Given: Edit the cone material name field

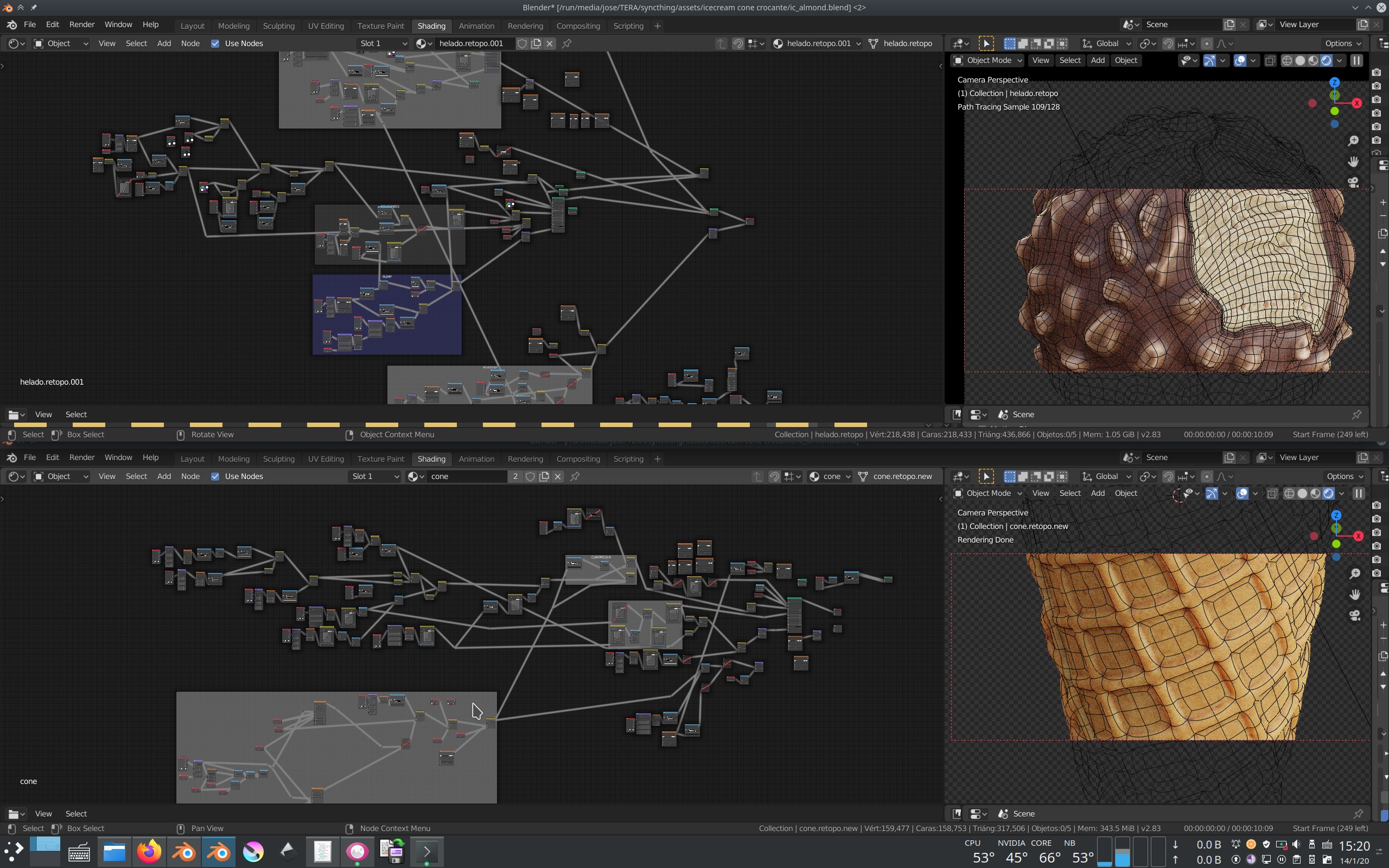Looking at the screenshot, I should (466, 476).
